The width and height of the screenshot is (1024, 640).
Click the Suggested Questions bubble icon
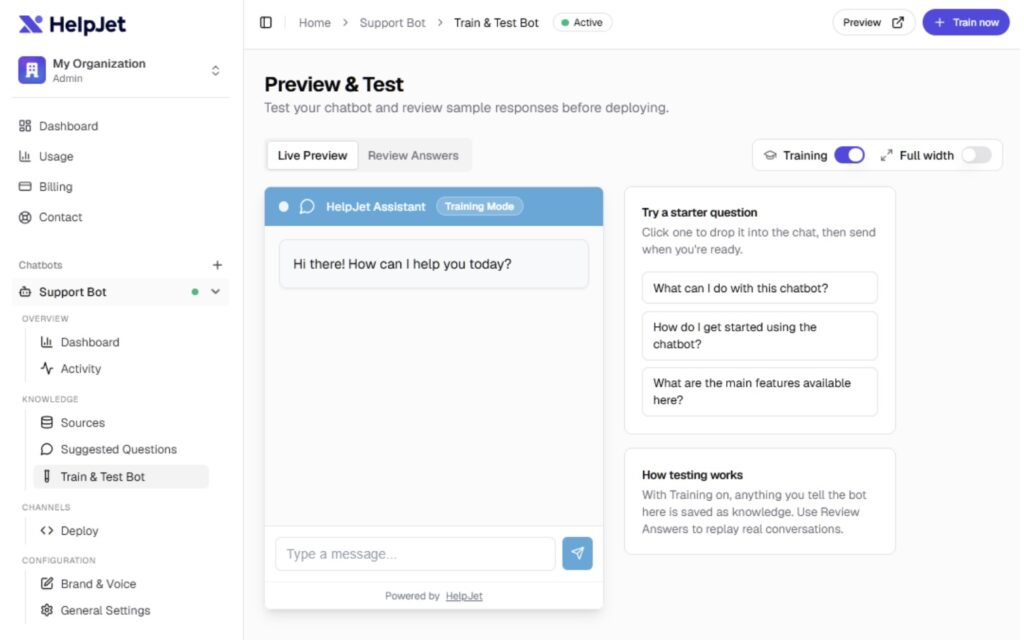click(x=46, y=449)
